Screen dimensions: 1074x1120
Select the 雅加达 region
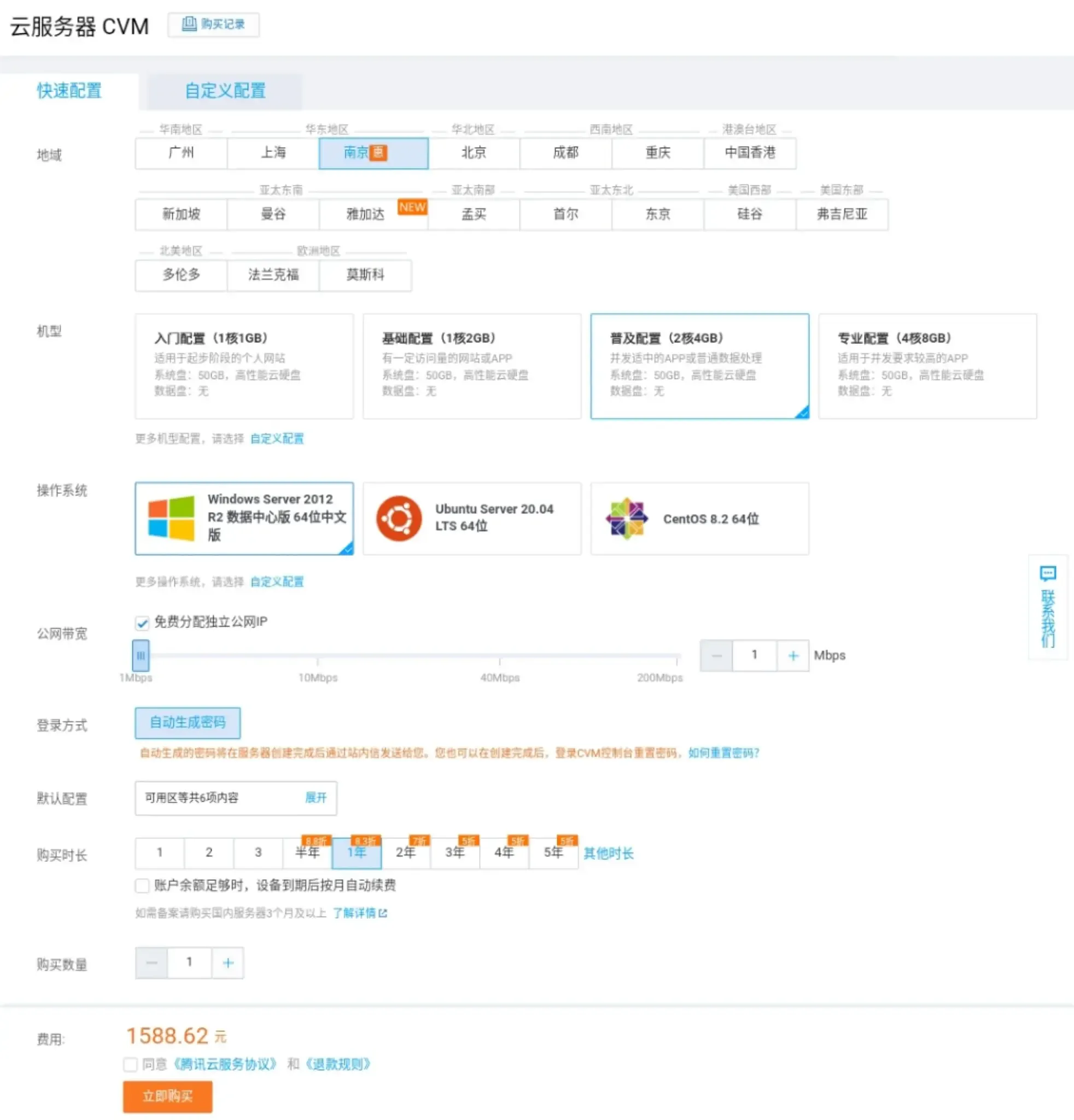(x=373, y=214)
